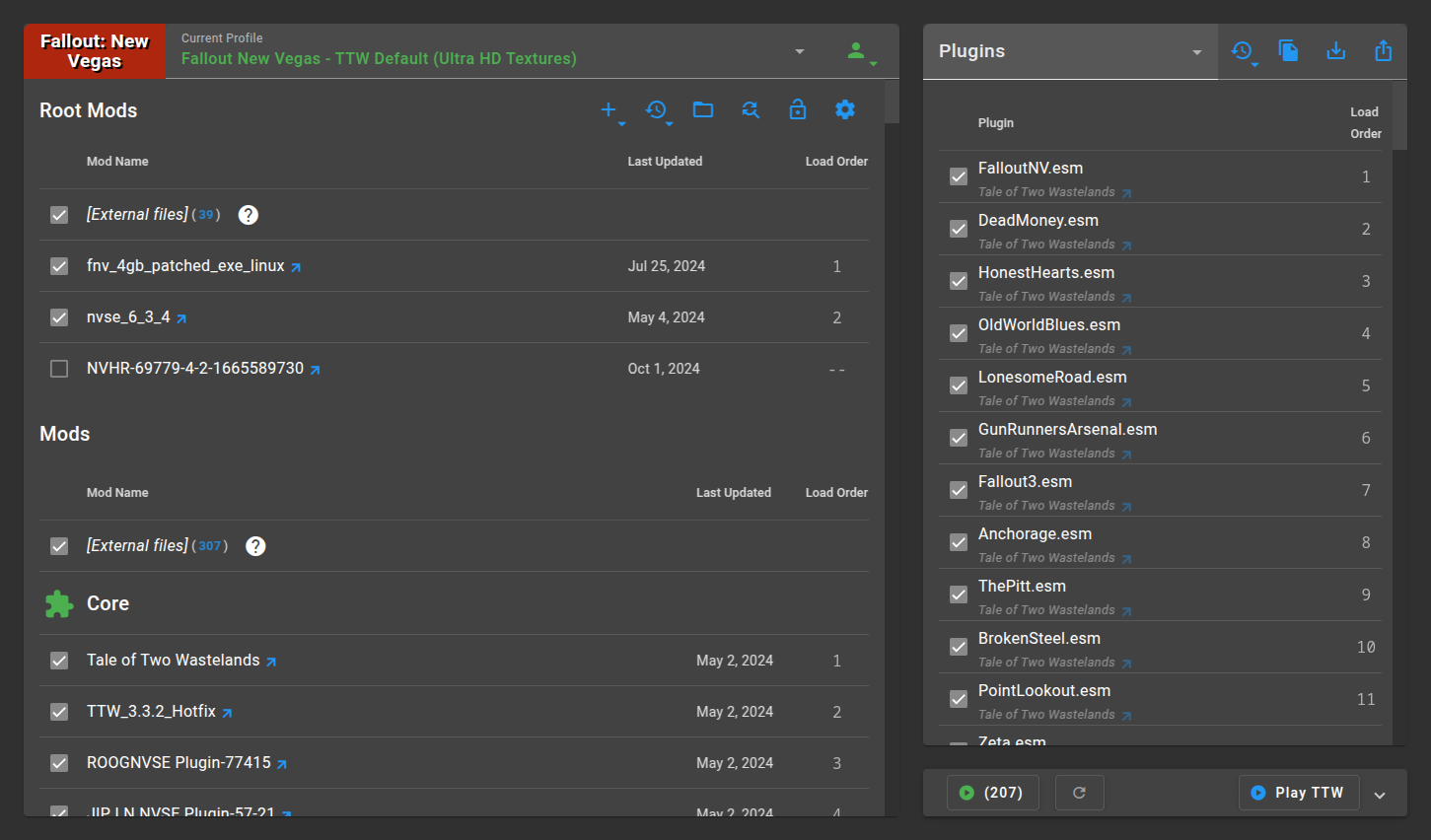Viewport: 1431px width, 840px height.
Task: Click the lock icon in Root Mods toolbar
Action: click(798, 109)
